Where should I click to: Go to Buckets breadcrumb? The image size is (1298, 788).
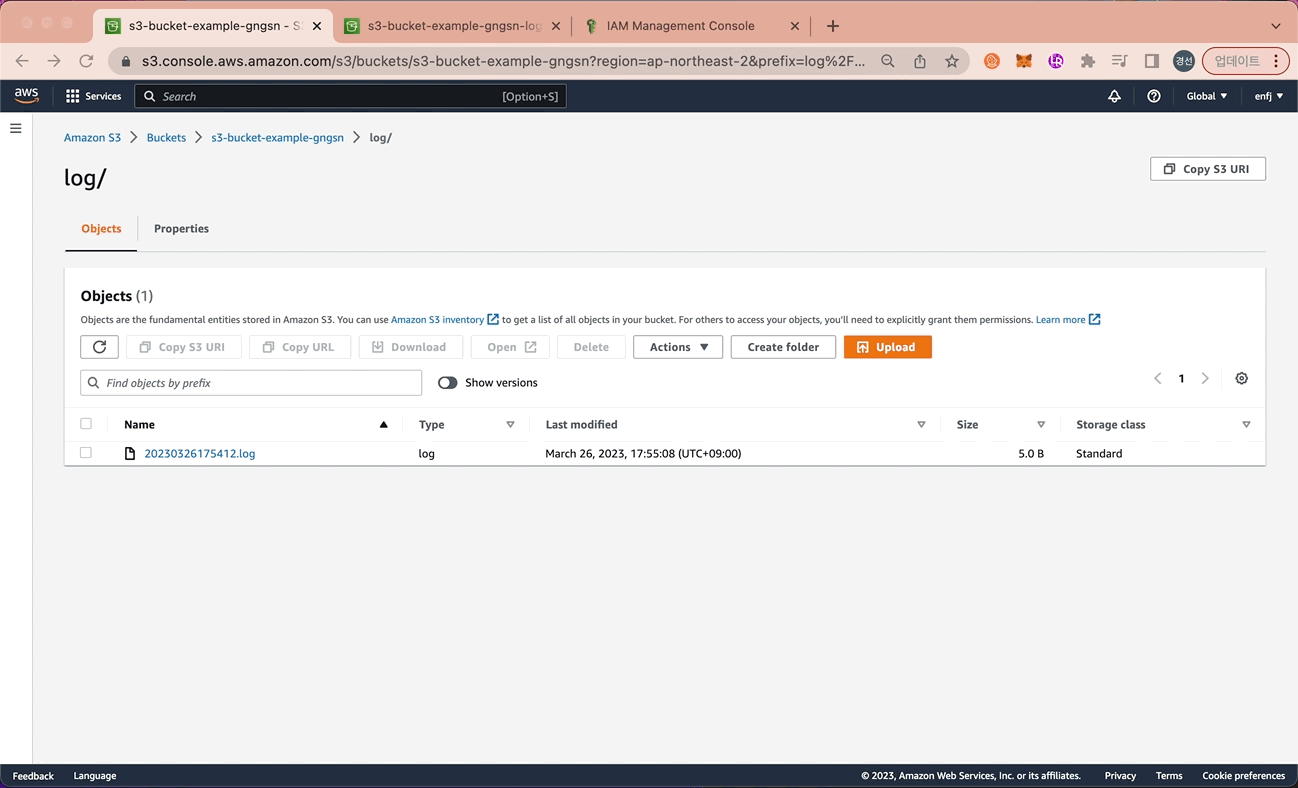(166, 137)
